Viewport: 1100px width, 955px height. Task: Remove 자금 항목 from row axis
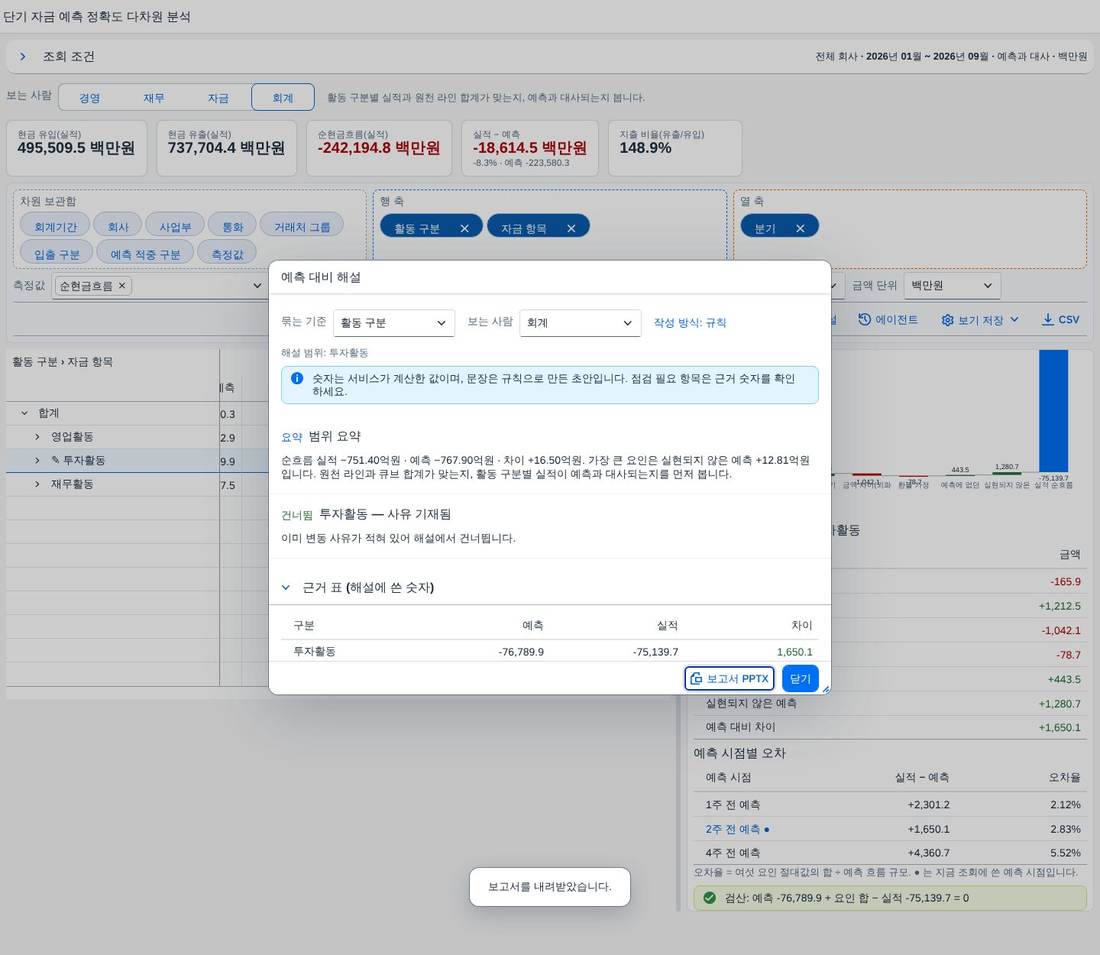[x=571, y=228]
